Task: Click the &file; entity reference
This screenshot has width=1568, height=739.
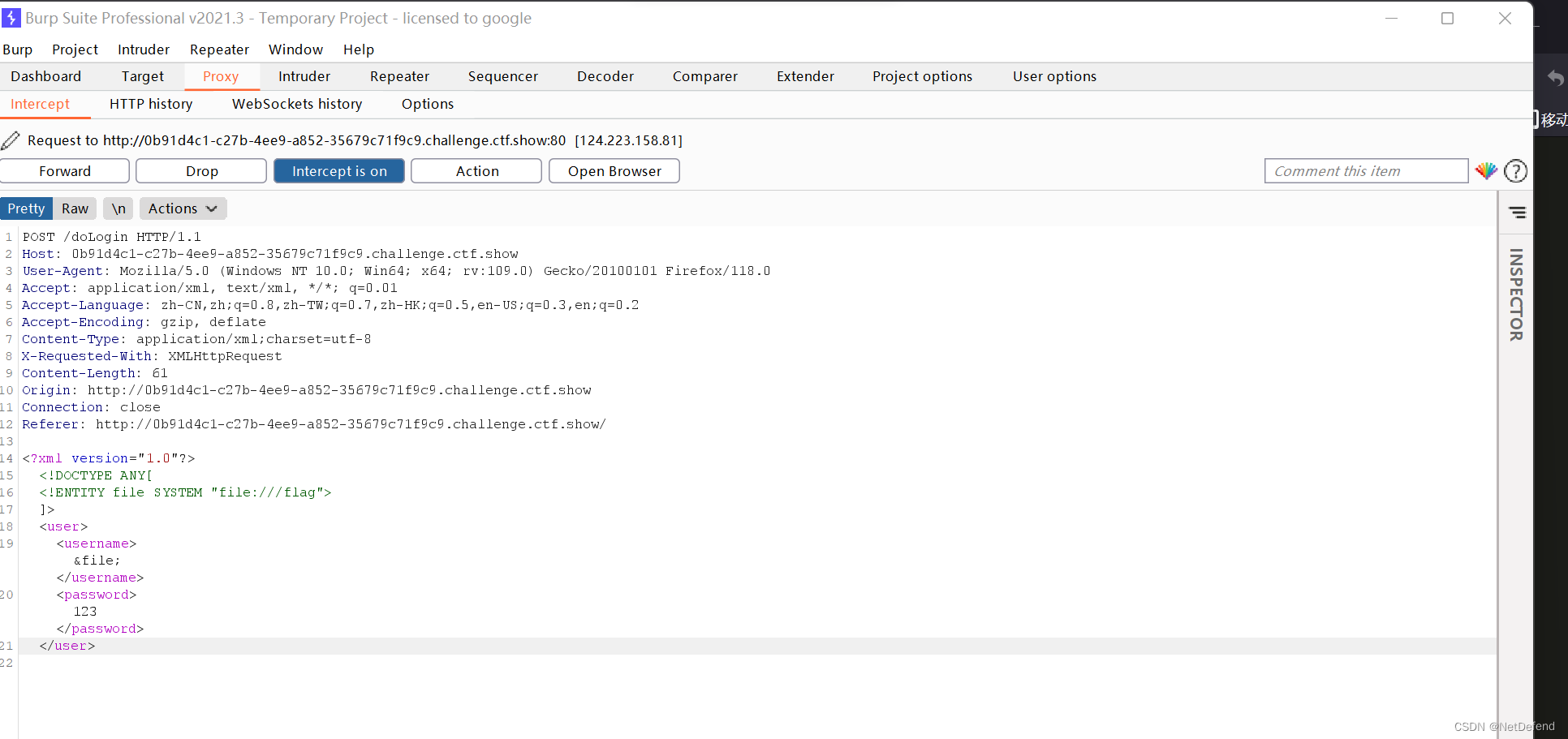Action: point(97,561)
